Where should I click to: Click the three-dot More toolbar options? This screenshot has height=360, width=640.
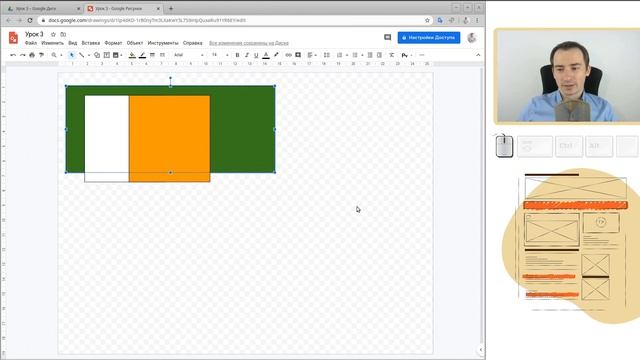point(422,55)
